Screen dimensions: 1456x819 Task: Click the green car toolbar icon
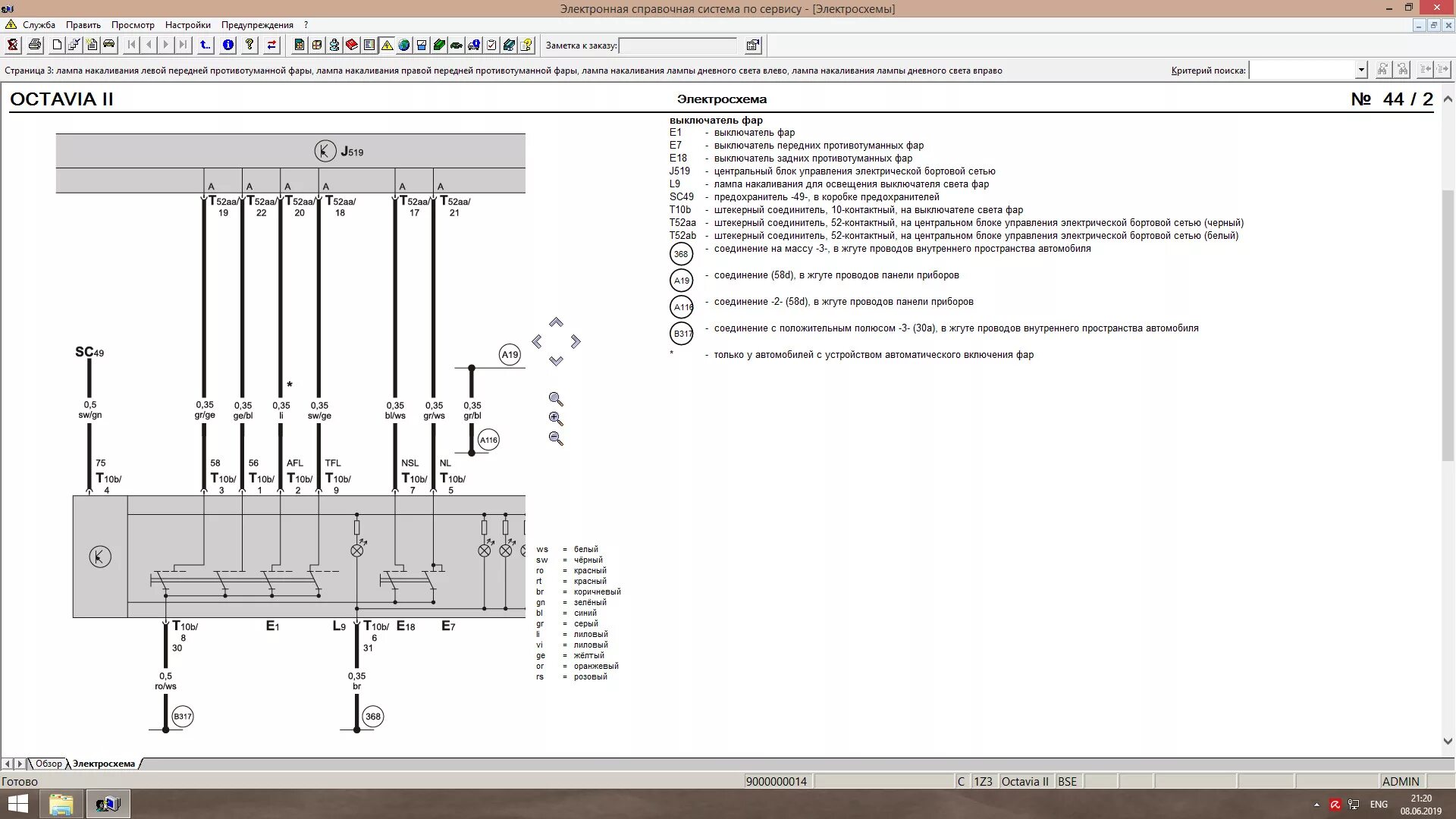(x=457, y=45)
